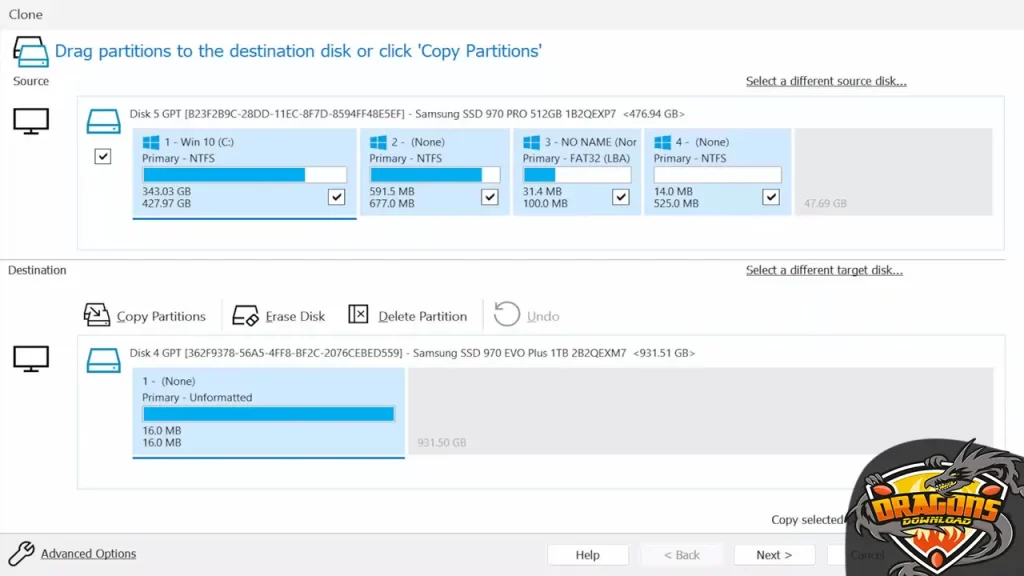Screen dimensions: 1024x576
Task: Select the Copy Partitions tool icon
Action: tap(97, 314)
